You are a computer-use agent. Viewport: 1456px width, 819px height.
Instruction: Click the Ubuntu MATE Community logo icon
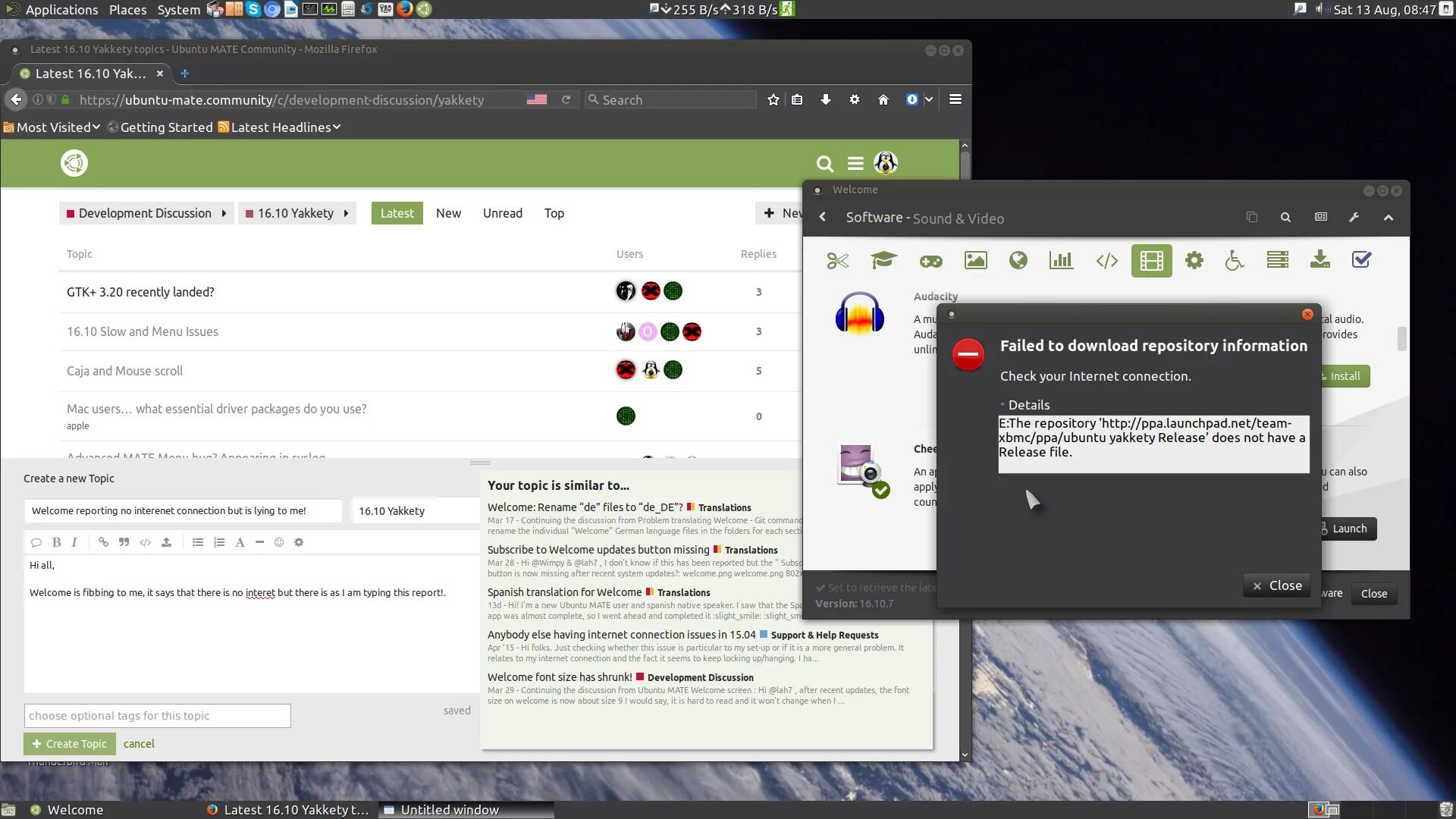click(x=74, y=163)
